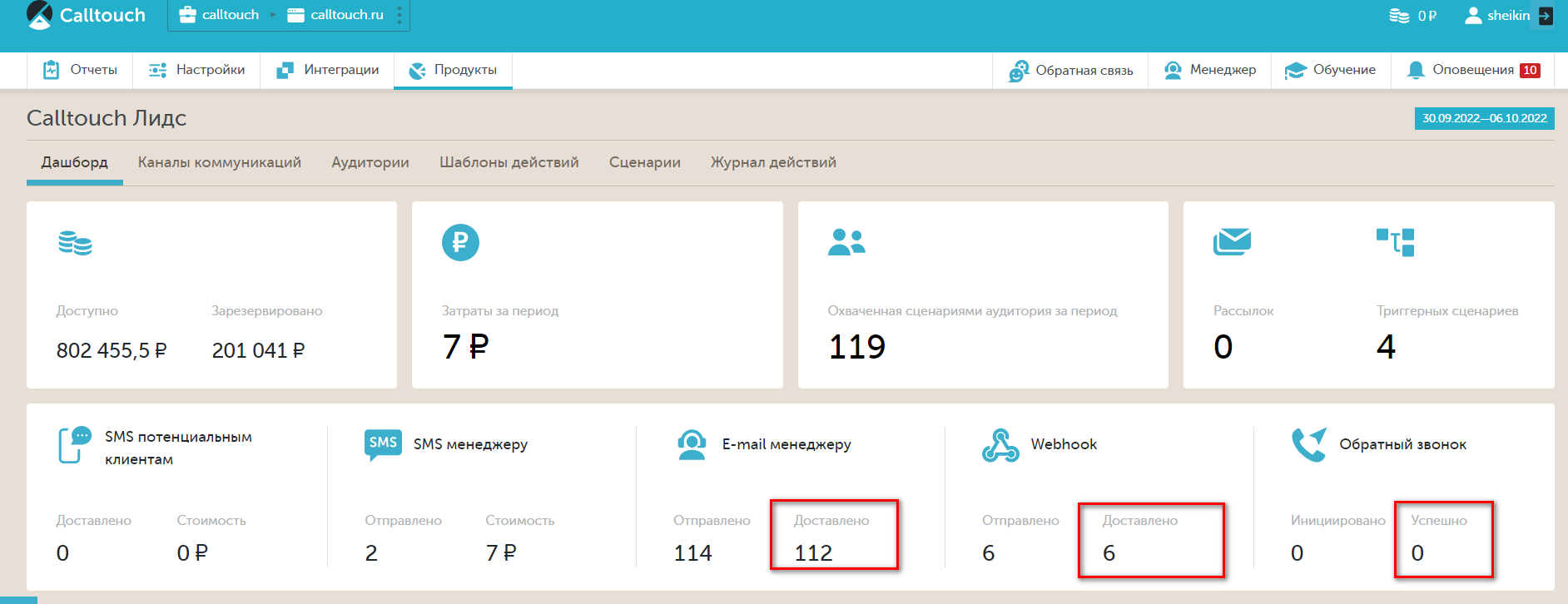Click the sheikin username
Image resolution: width=1568 pixels, height=604 pixels.
(x=1508, y=16)
